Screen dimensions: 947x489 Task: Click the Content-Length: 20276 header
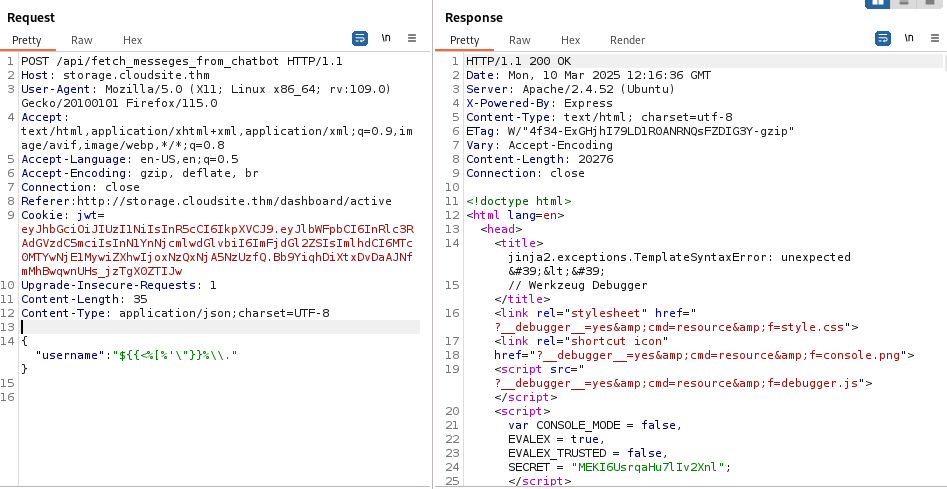pos(539,159)
